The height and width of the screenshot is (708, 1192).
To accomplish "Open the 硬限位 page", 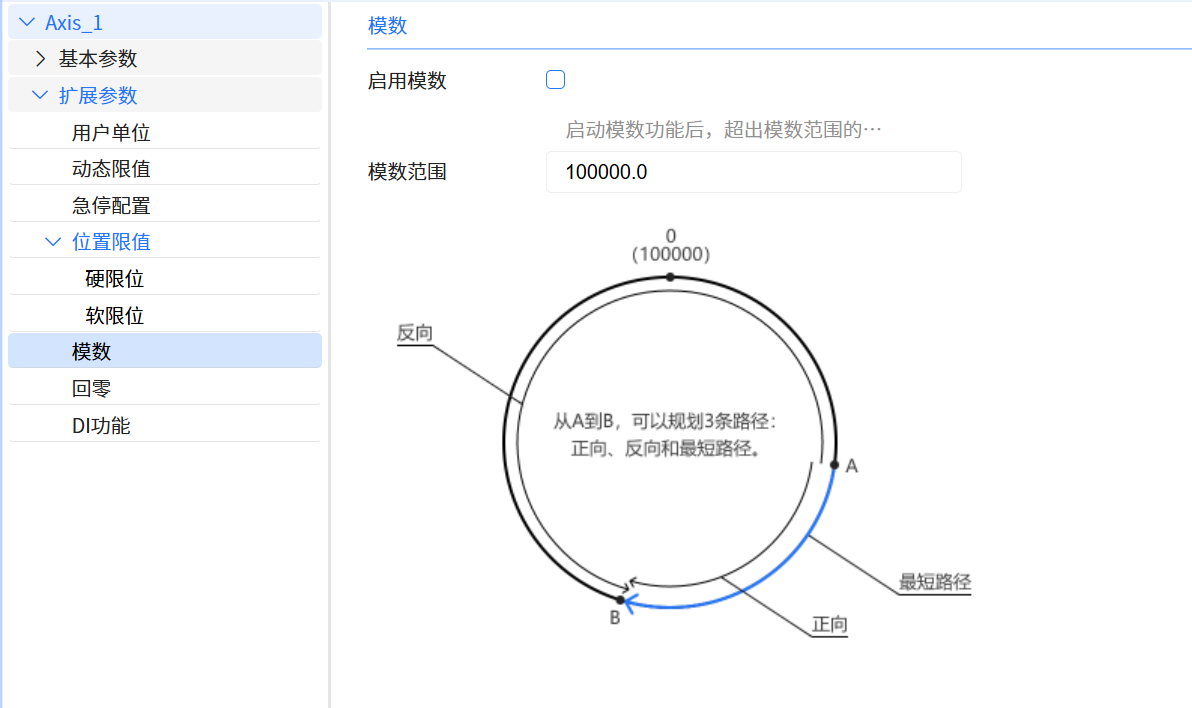I will coord(115,279).
